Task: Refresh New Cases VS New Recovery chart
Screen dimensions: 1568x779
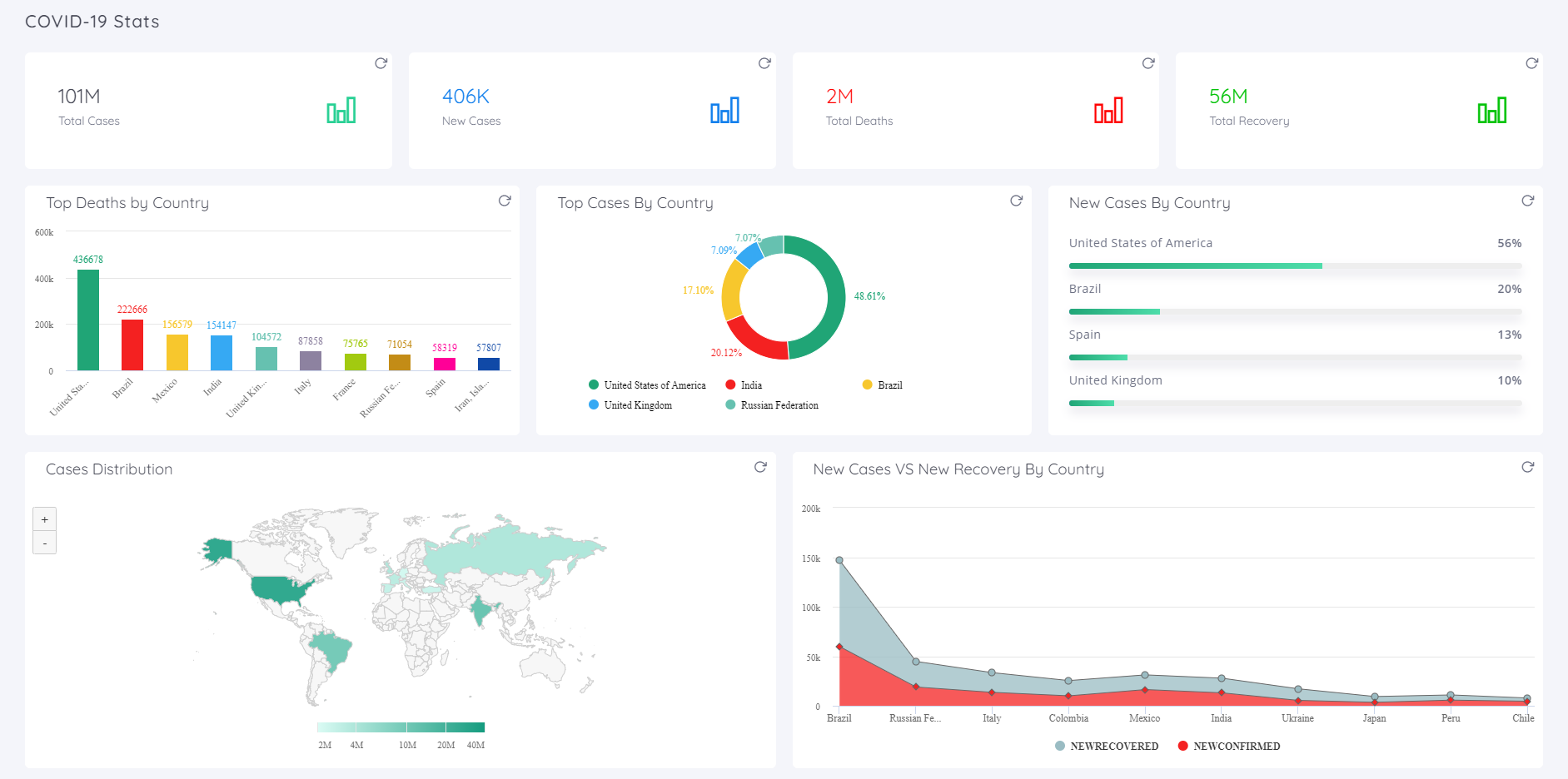Action: 1527,467
